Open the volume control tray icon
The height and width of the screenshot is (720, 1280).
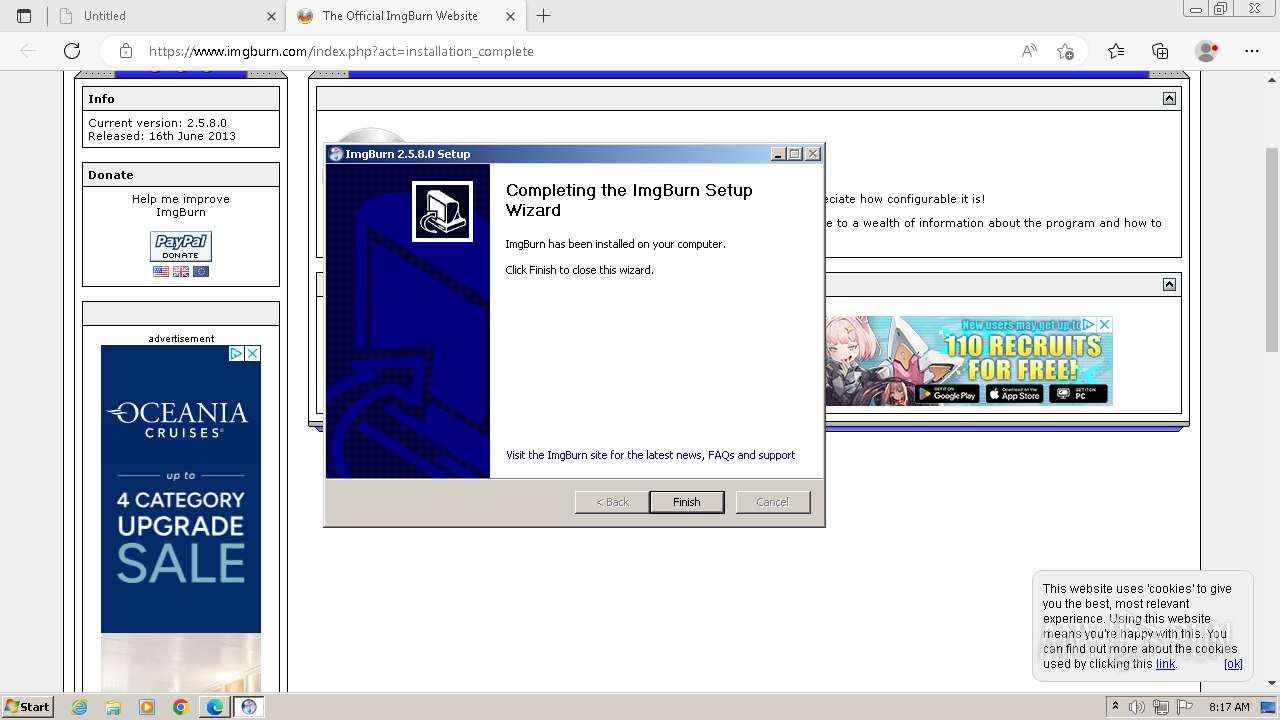1137,707
